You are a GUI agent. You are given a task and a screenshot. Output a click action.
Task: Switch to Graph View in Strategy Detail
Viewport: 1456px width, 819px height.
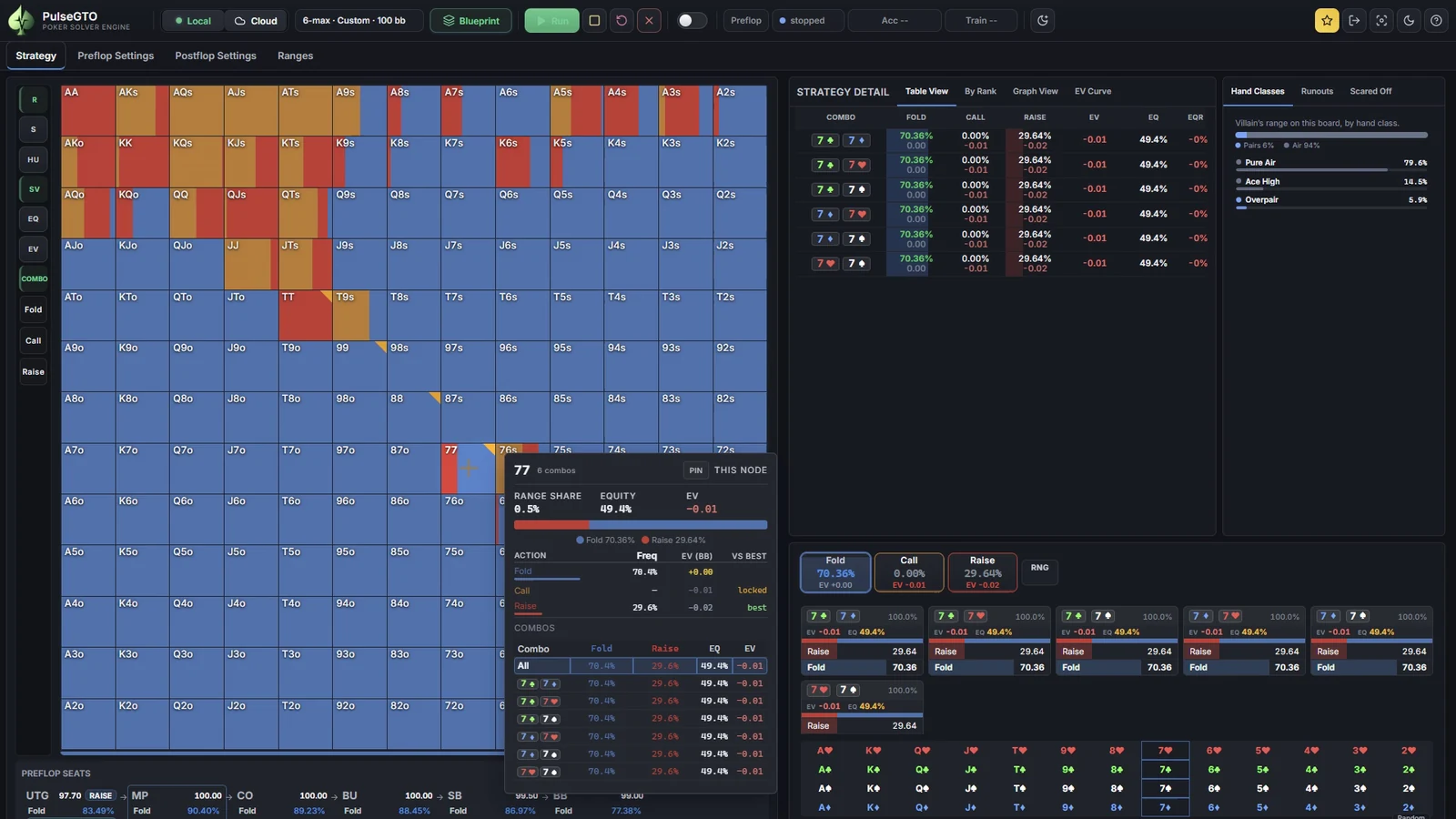click(1035, 91)
